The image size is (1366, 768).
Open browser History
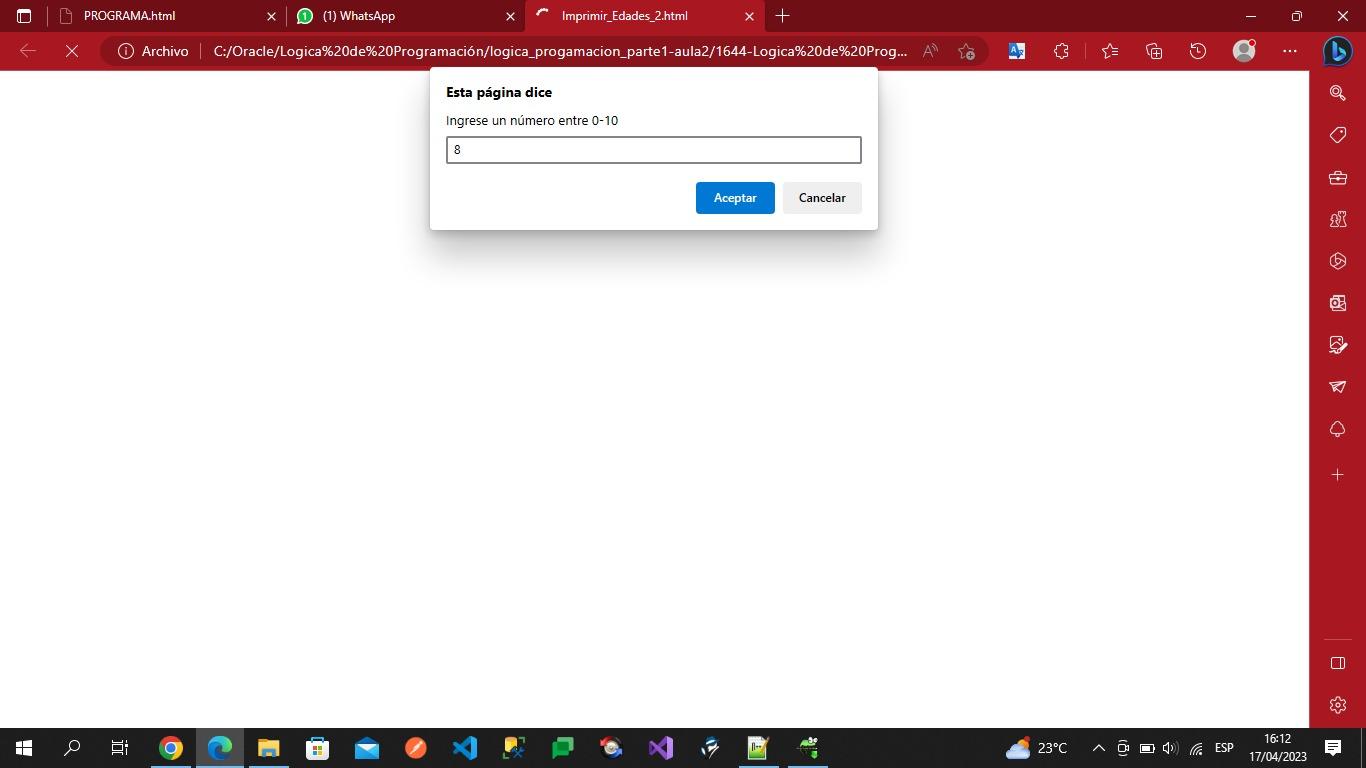coord(1198,51)
